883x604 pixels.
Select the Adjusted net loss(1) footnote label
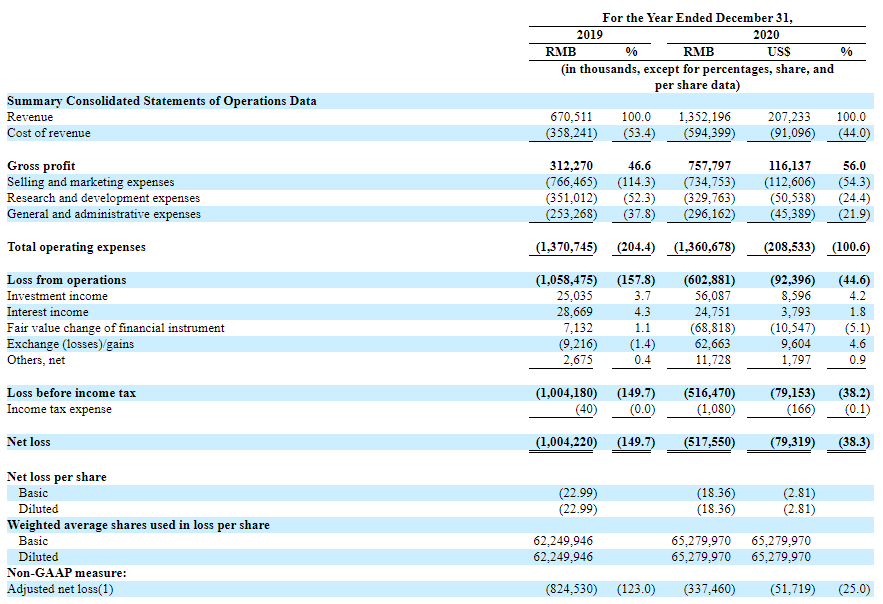(60, 589)
